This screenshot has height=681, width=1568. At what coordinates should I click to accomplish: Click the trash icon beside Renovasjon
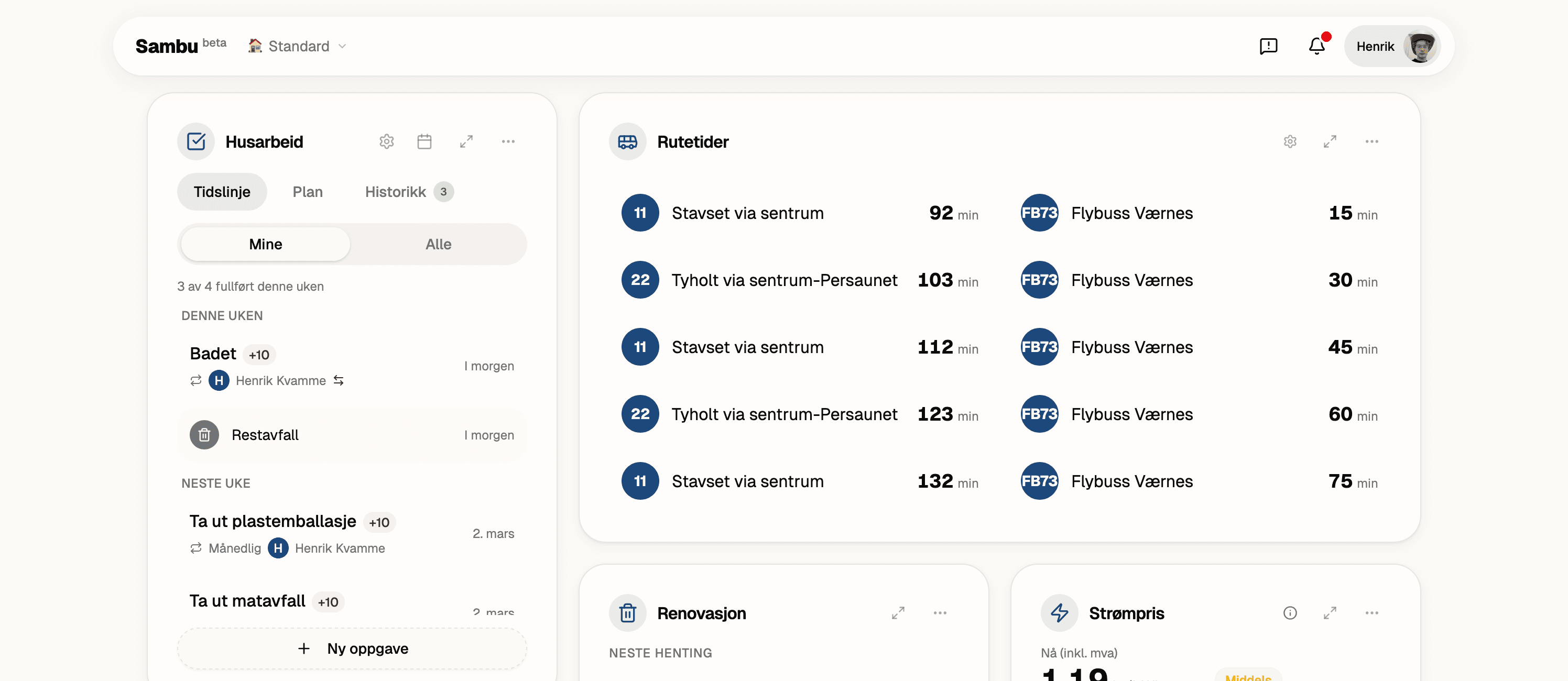[x=627, y=613]
